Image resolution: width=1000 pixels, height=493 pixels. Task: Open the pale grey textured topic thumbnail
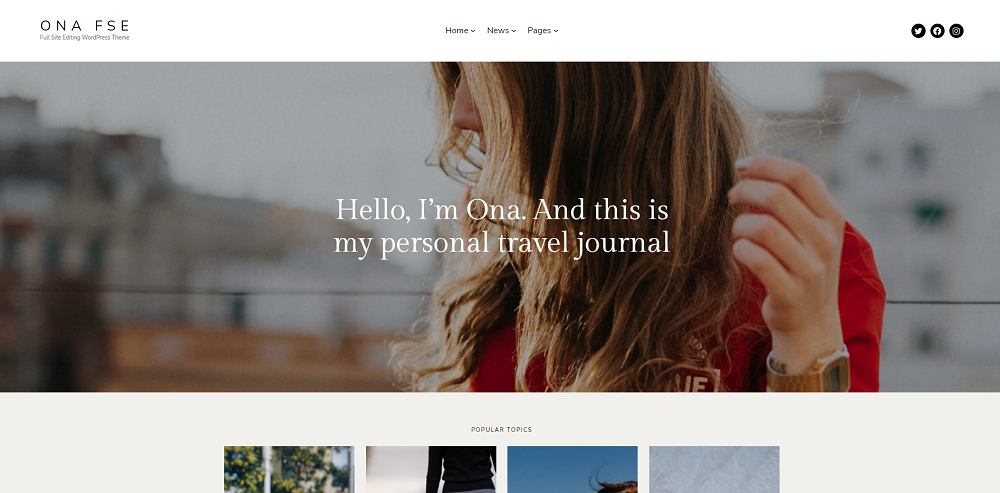(714, 469)
